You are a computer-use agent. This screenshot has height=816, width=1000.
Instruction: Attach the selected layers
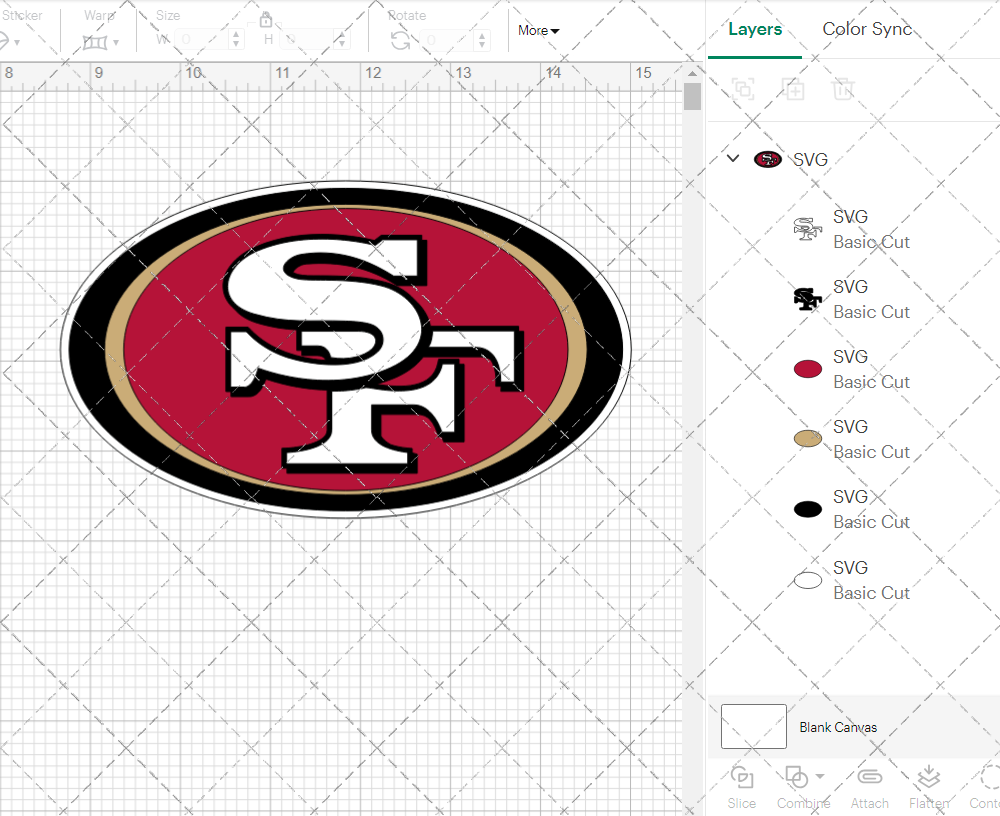click(x=869, y=785)
